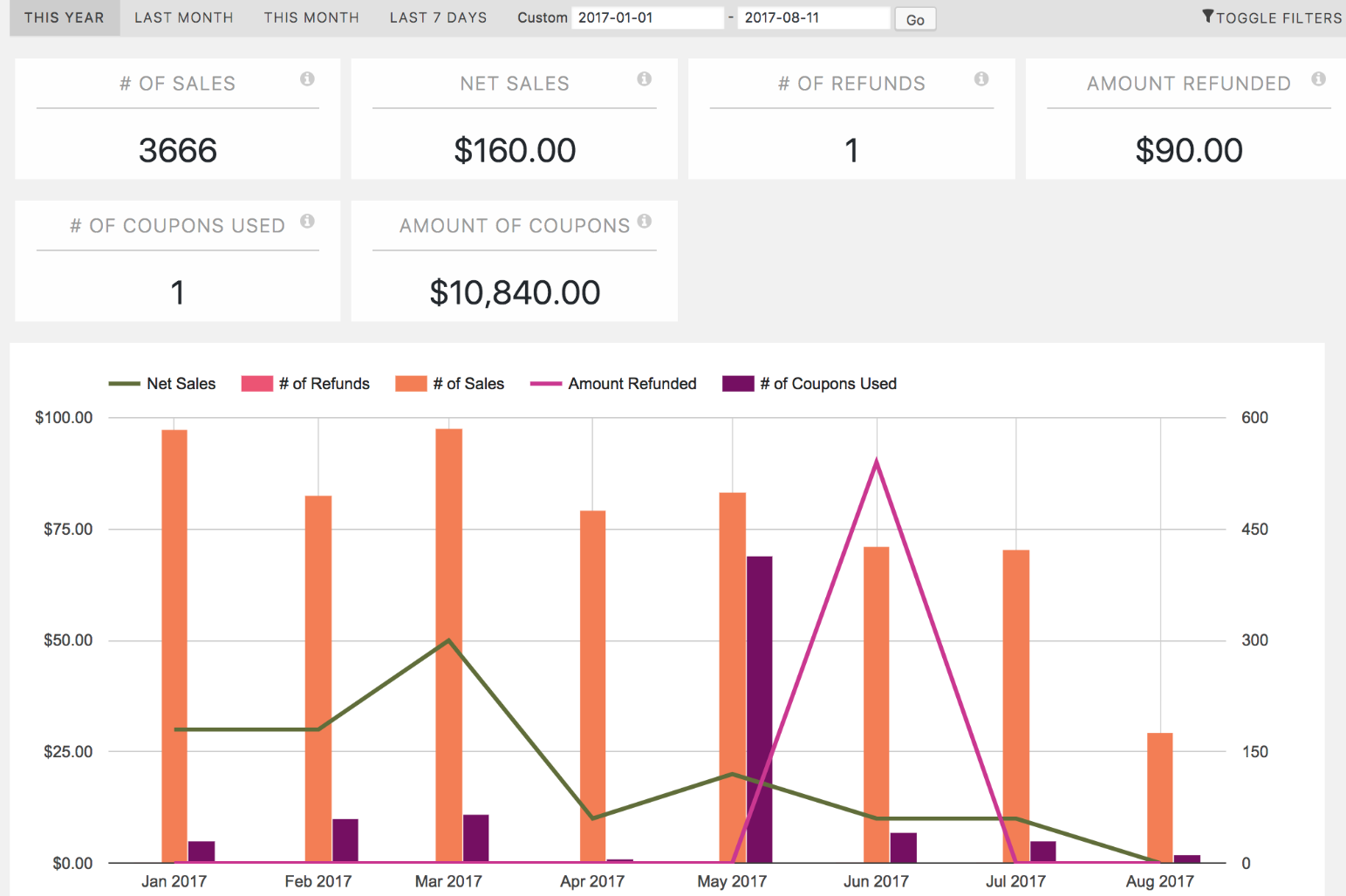Viewport: 1346px width, 896px height.
Task: Select the This Year tab
Action: (64, 17)
